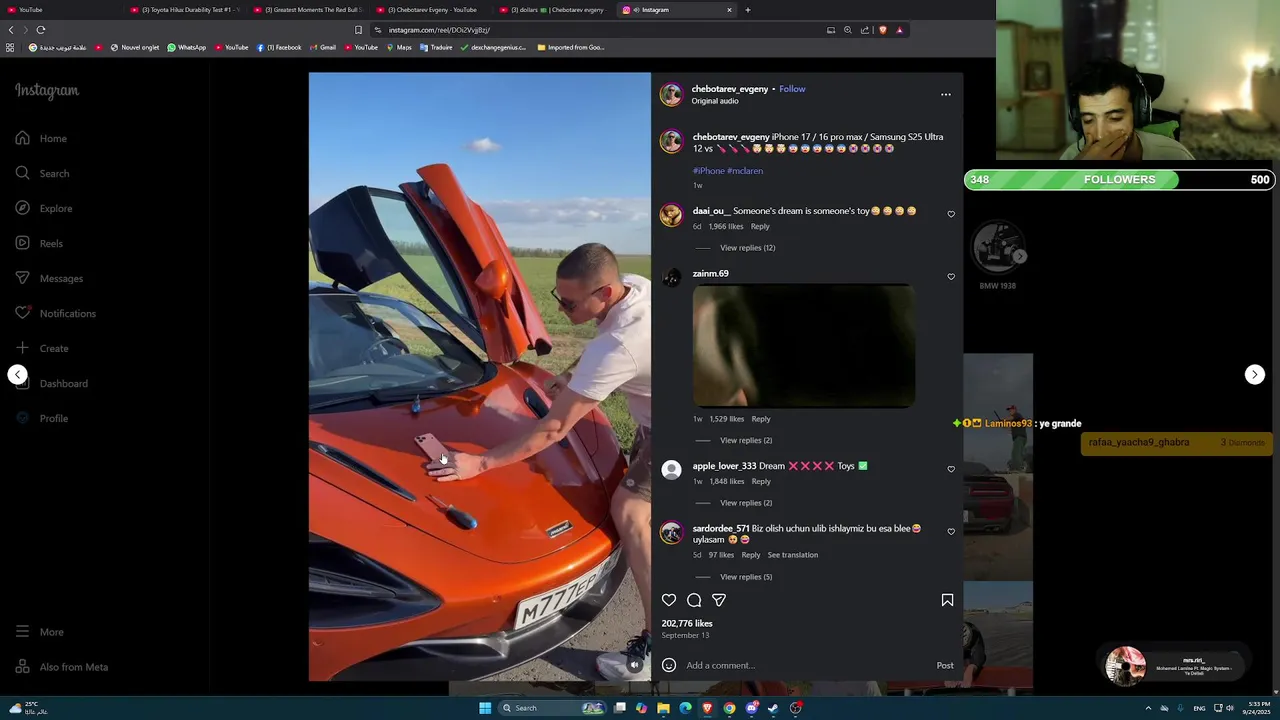The image size is (1280, 720).
Task: Open Windows Start menu
Action: click(485, 708)
